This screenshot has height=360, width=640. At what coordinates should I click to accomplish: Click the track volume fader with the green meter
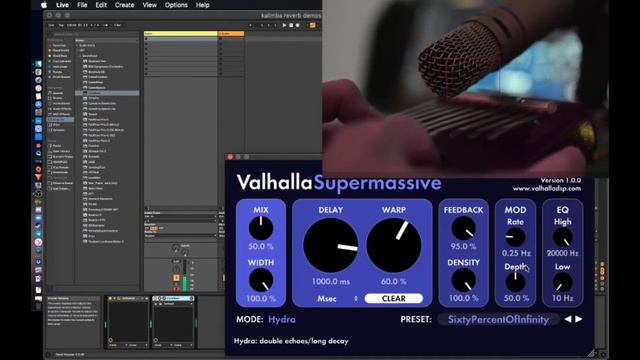[185, 276]
